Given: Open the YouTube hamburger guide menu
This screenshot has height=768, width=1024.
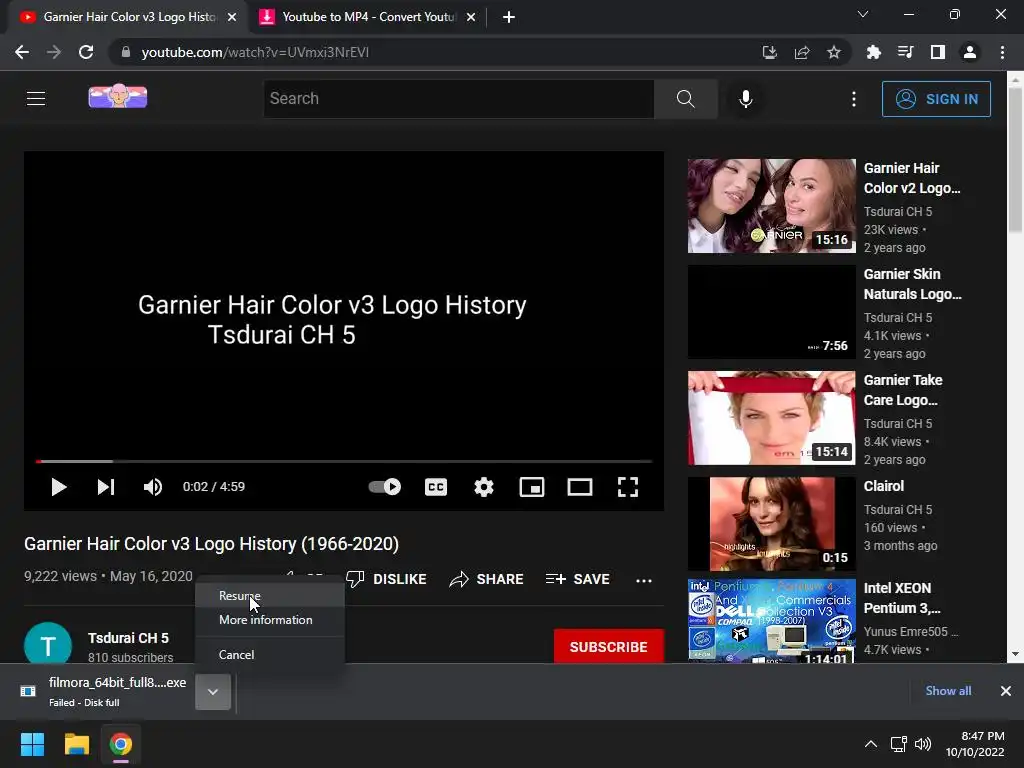Looking at the screenshot, I should click(36, 99).
